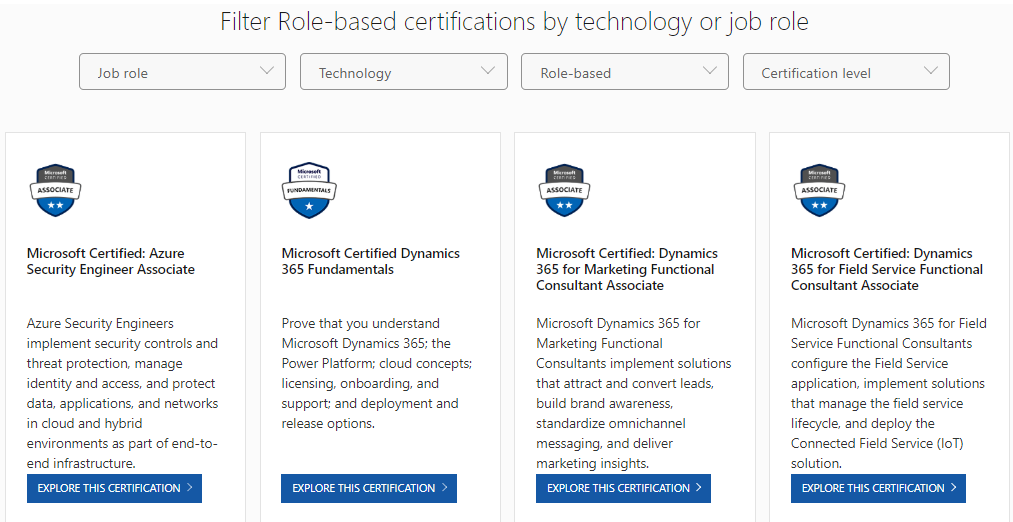Image resolution: width=1013 pixels, height=522 pixels.
Task: Select the Azure Security Engineers description text
Action: [123, 393]
